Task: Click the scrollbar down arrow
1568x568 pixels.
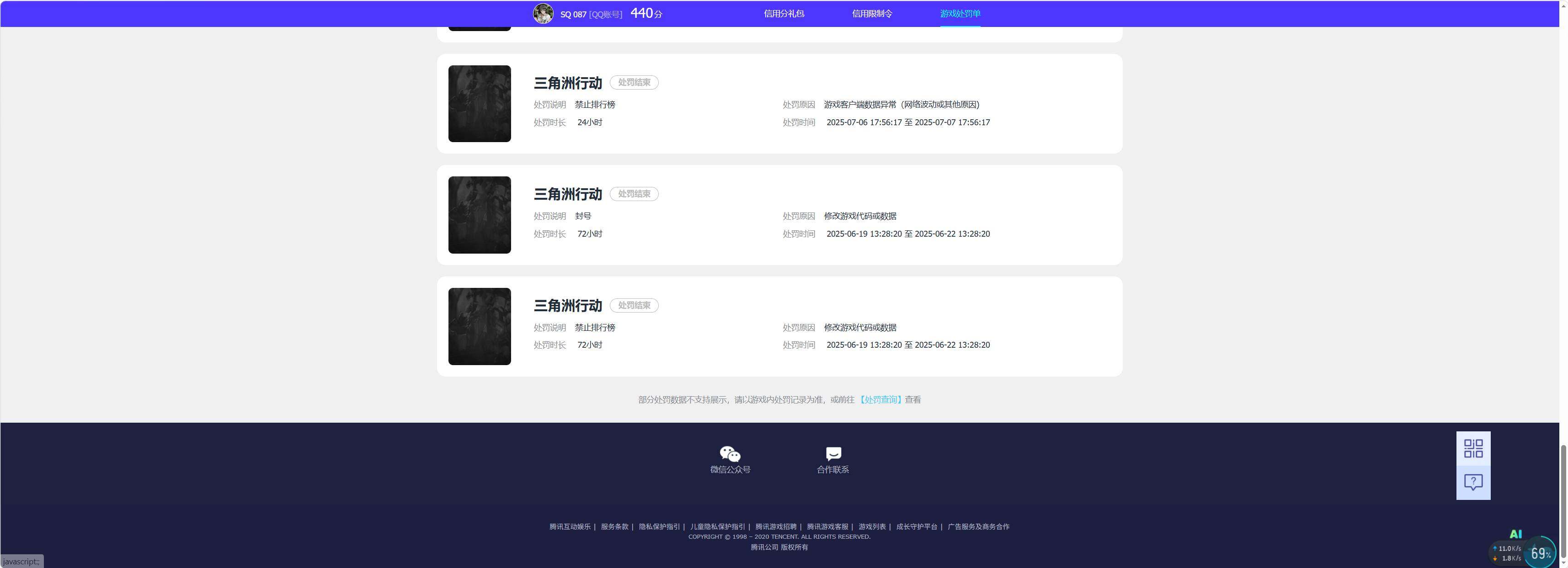Action: (1563, 564)
